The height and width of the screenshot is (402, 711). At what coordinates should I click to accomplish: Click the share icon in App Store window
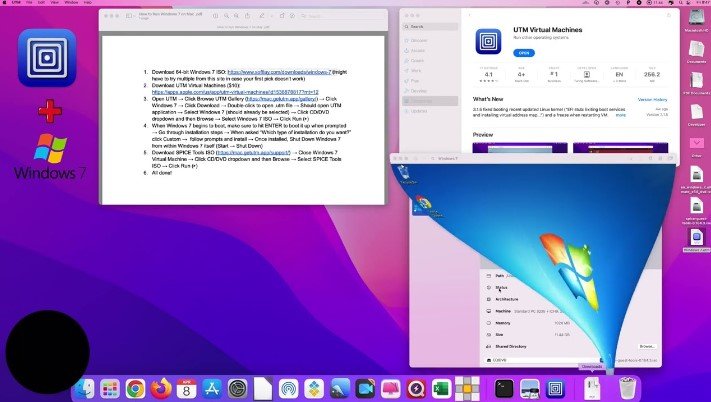pyautogui.click(x=669, y=15)
